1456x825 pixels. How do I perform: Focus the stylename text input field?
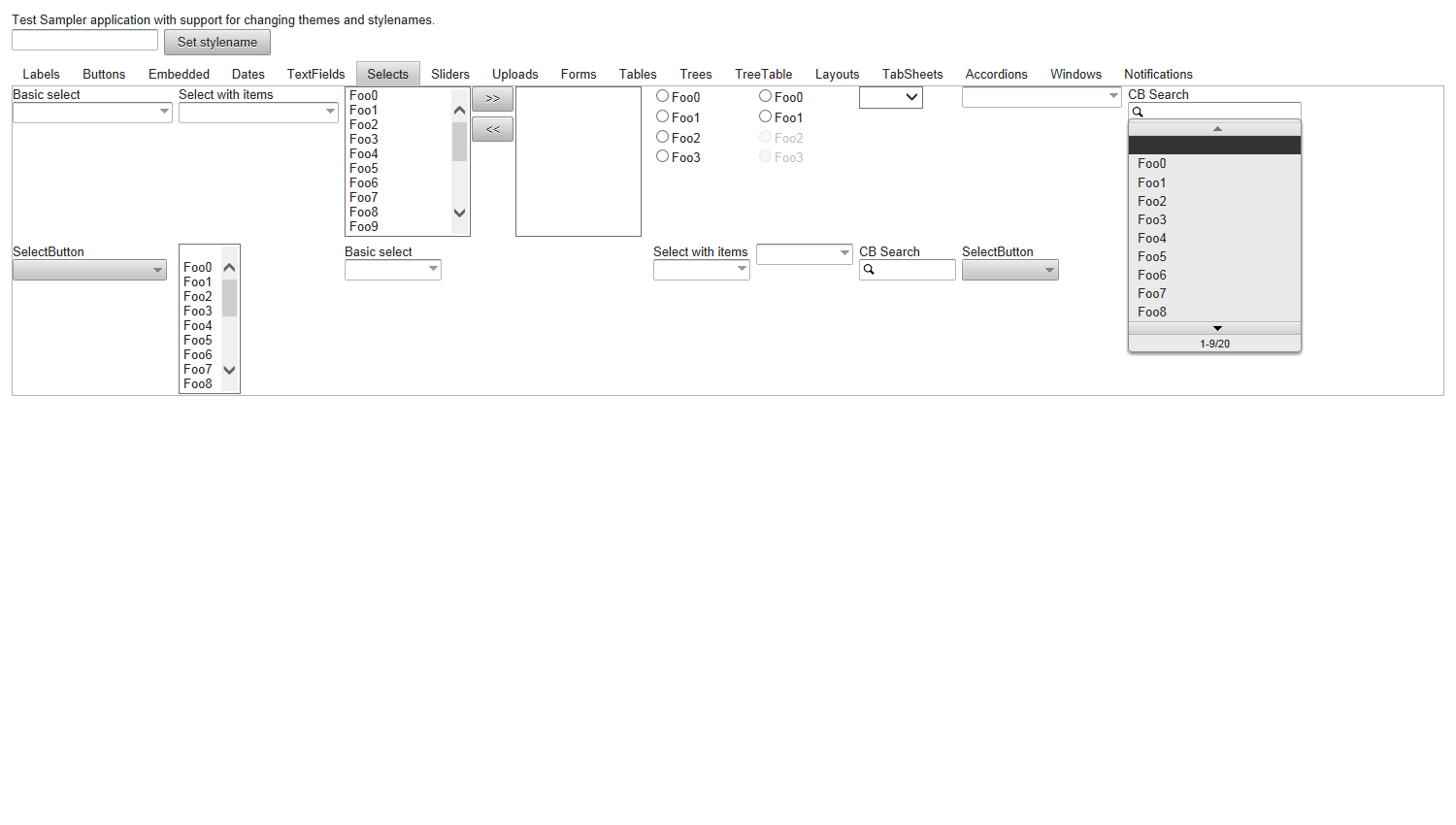tap(84, 40)
